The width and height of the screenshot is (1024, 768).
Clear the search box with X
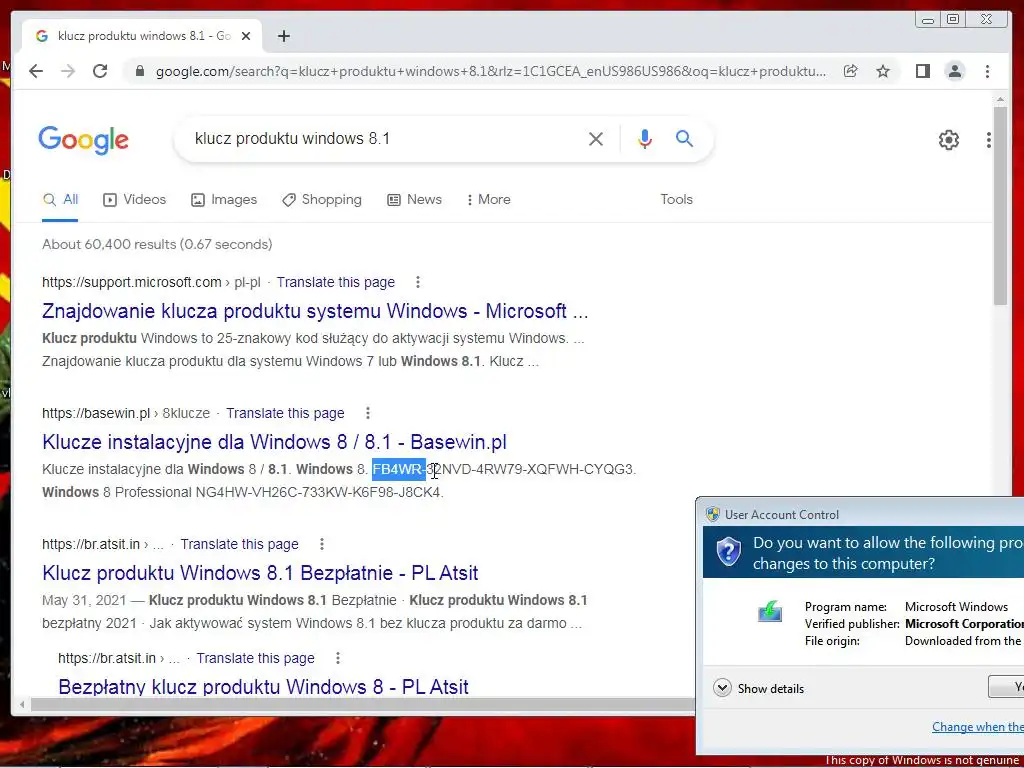pyautogui.click(x=596, y=138)
